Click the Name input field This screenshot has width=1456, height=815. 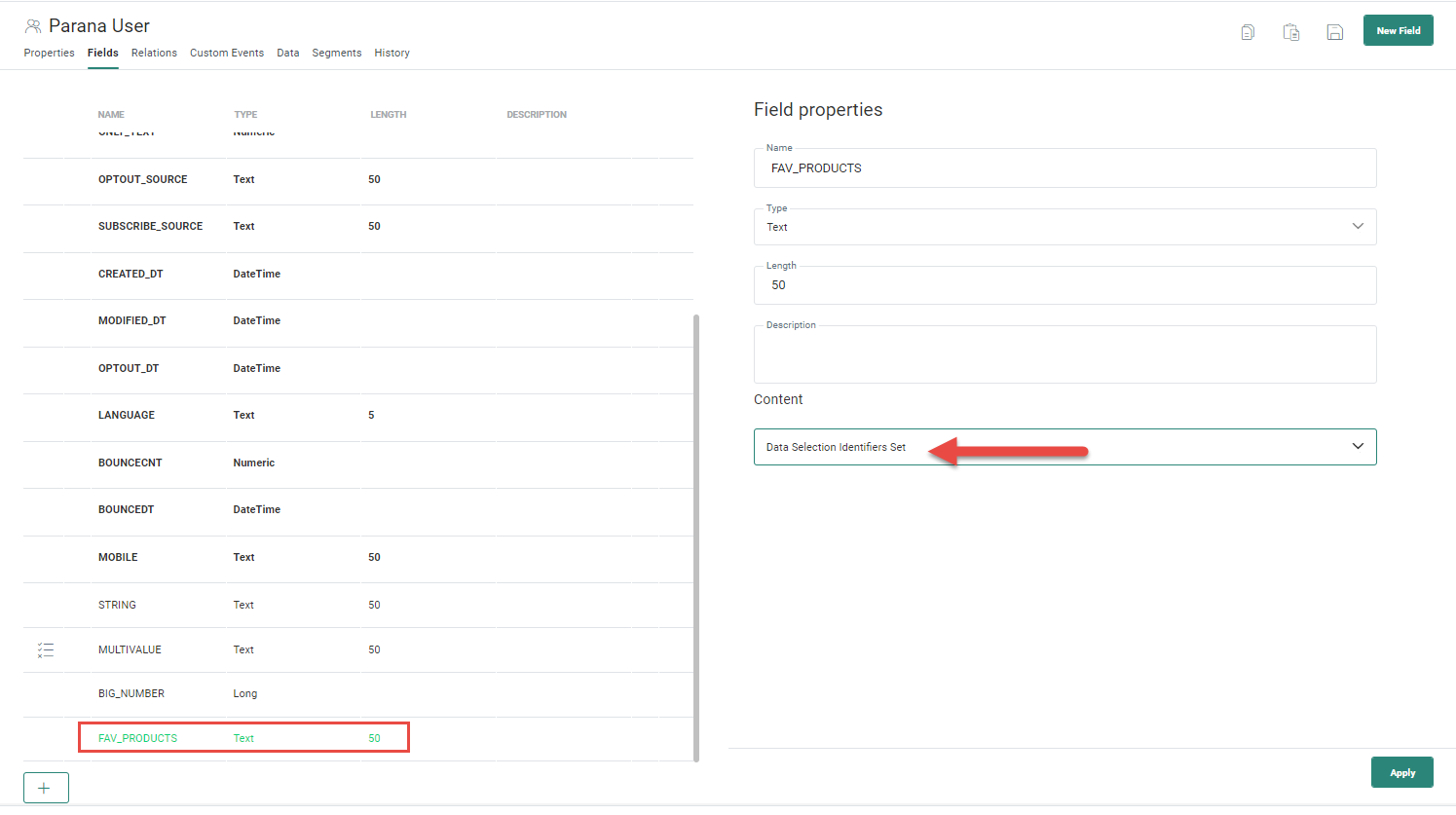click(1064, 168)
